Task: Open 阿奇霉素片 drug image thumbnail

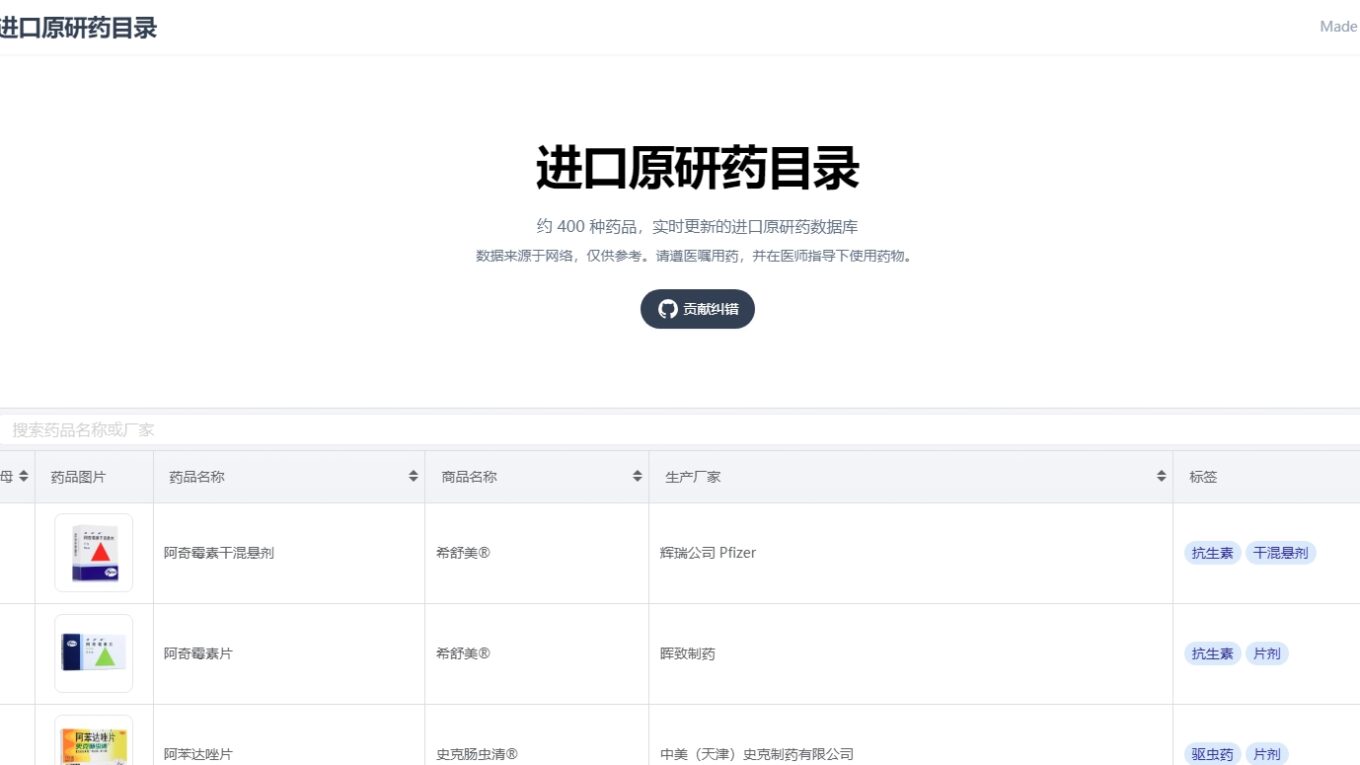Action: [x=94, y=653]
